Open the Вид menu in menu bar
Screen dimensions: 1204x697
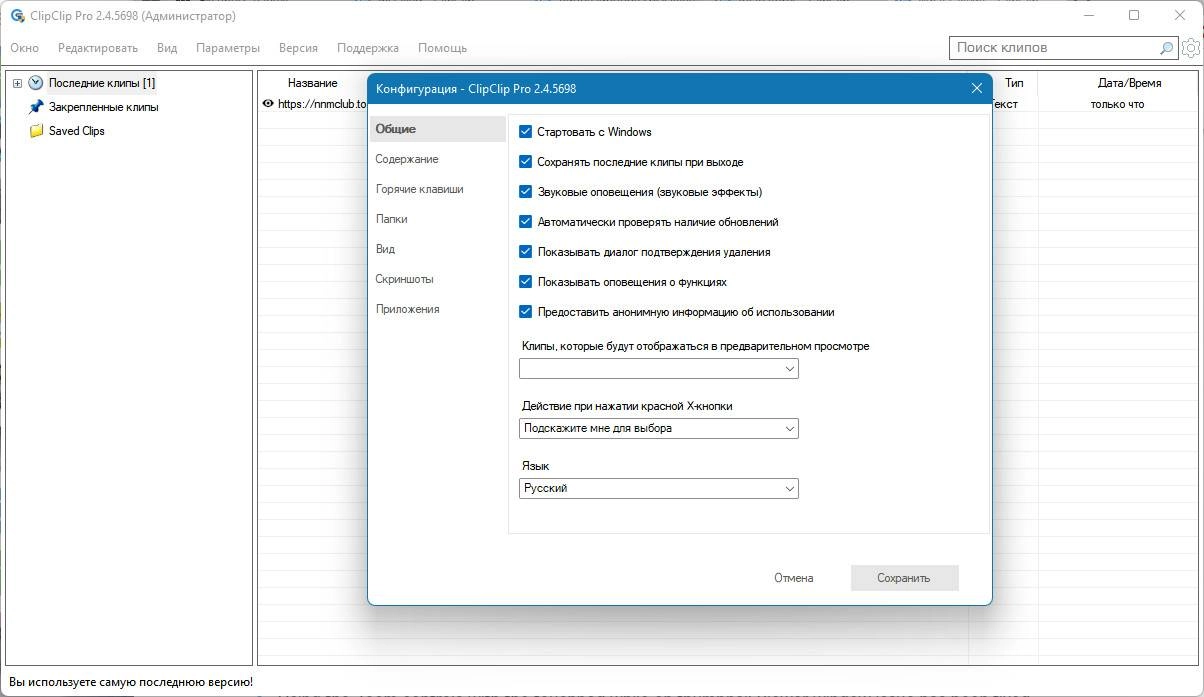(167, 48)
